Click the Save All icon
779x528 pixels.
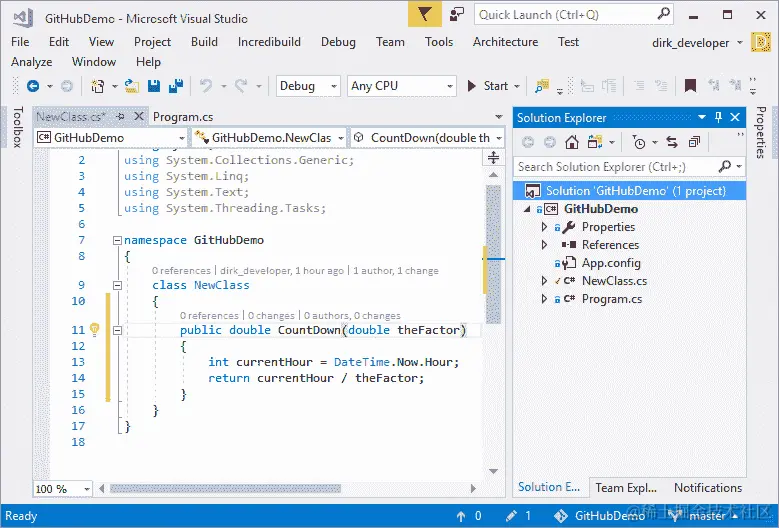click(175, 86)
